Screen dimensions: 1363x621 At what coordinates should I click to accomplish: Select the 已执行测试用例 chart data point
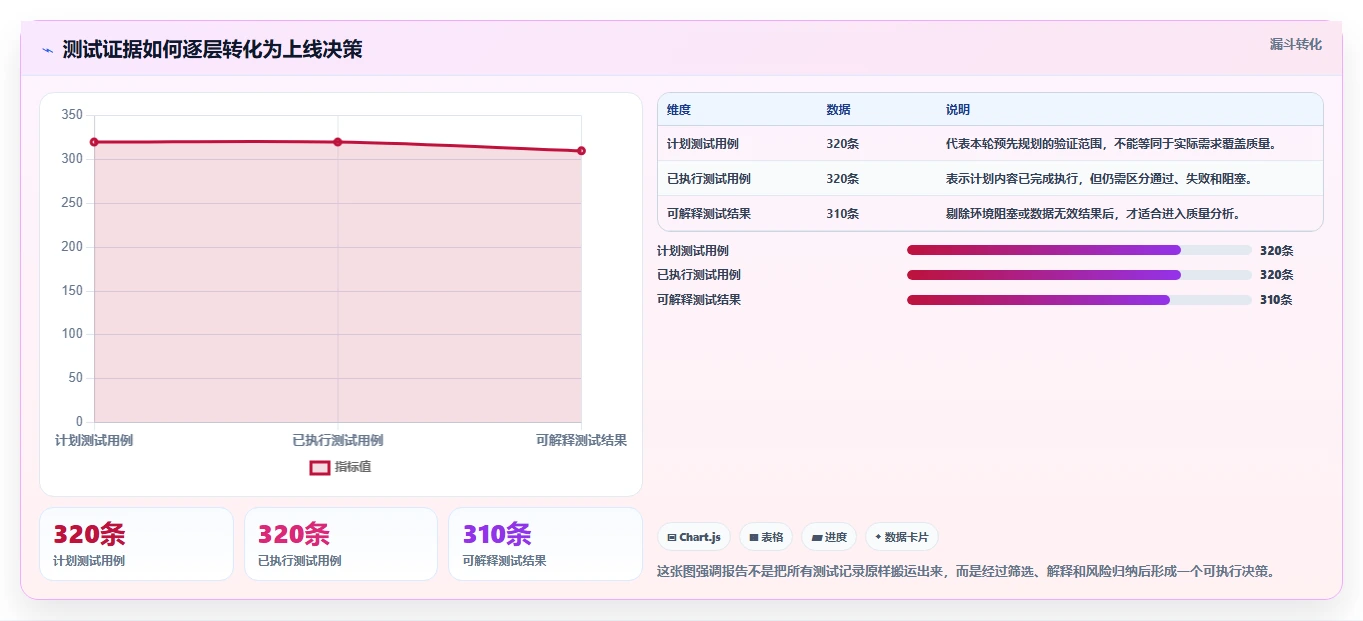click(x=338, y=142)
